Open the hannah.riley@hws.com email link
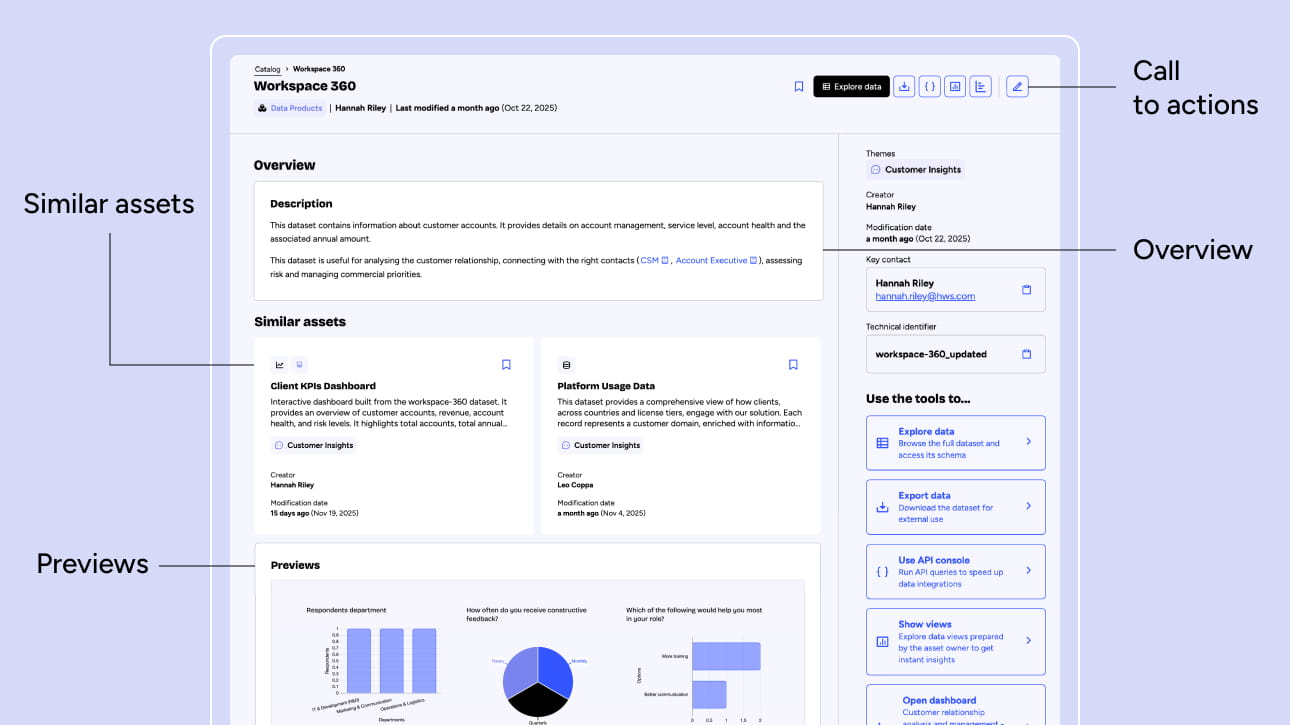The image size is (1290, 725). (925, 296)
